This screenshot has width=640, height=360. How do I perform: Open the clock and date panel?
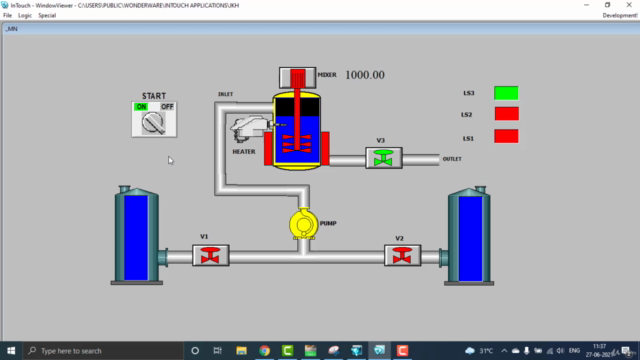click(x=599, y=351)
